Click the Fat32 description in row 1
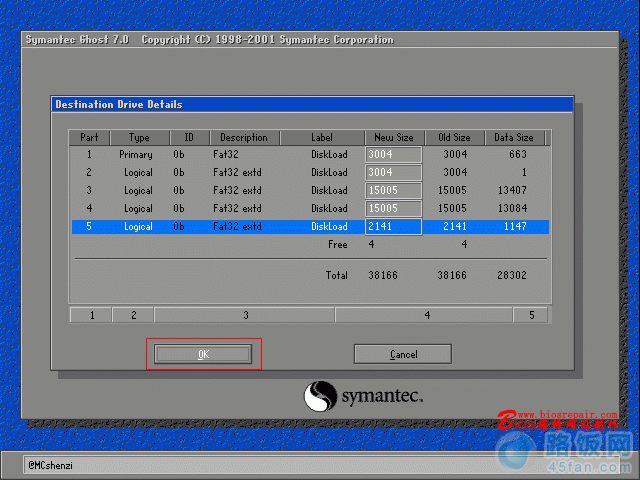640x480 pixels. pos(226,154)
